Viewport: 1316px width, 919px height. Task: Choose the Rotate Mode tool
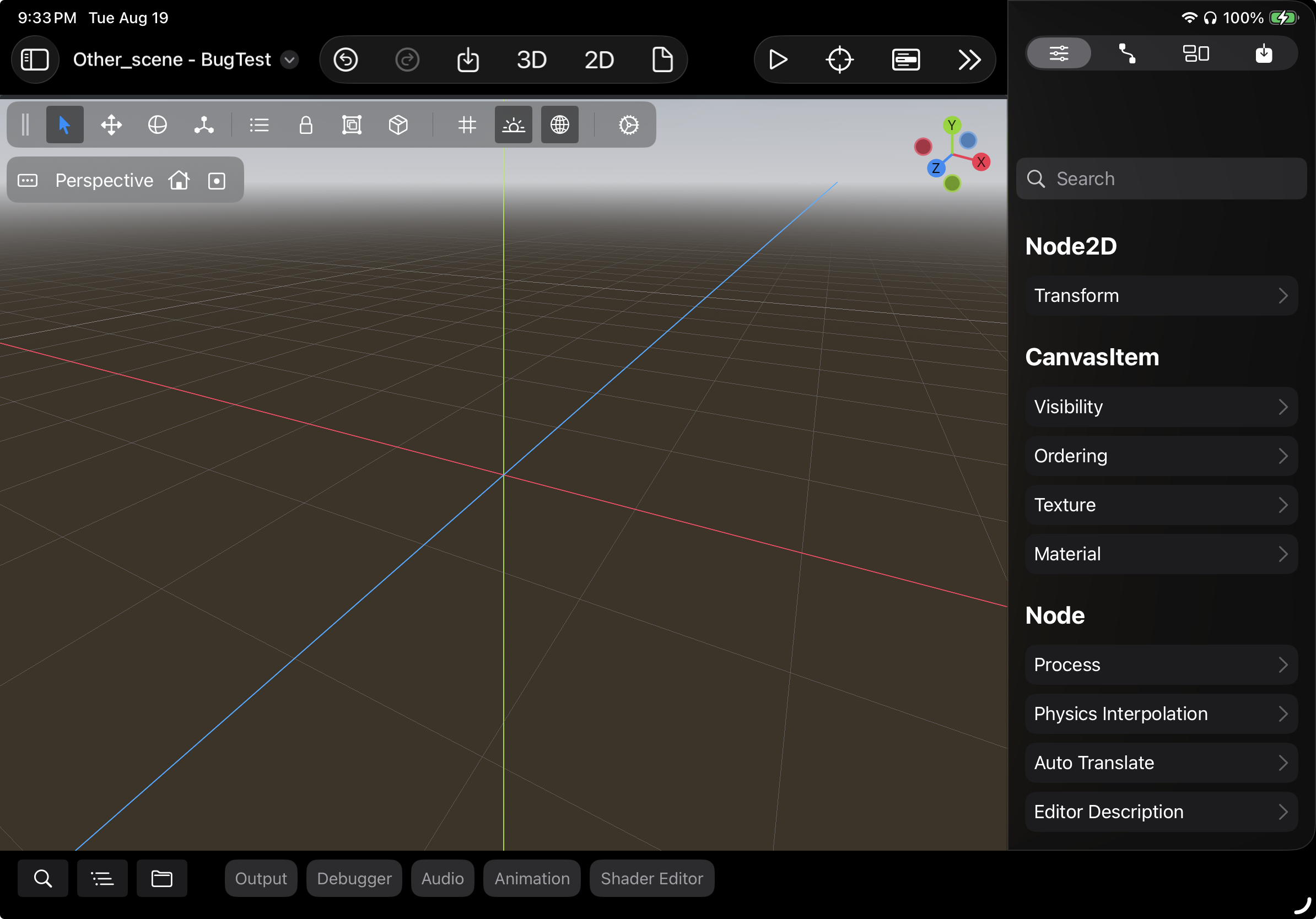pos(157,125)
